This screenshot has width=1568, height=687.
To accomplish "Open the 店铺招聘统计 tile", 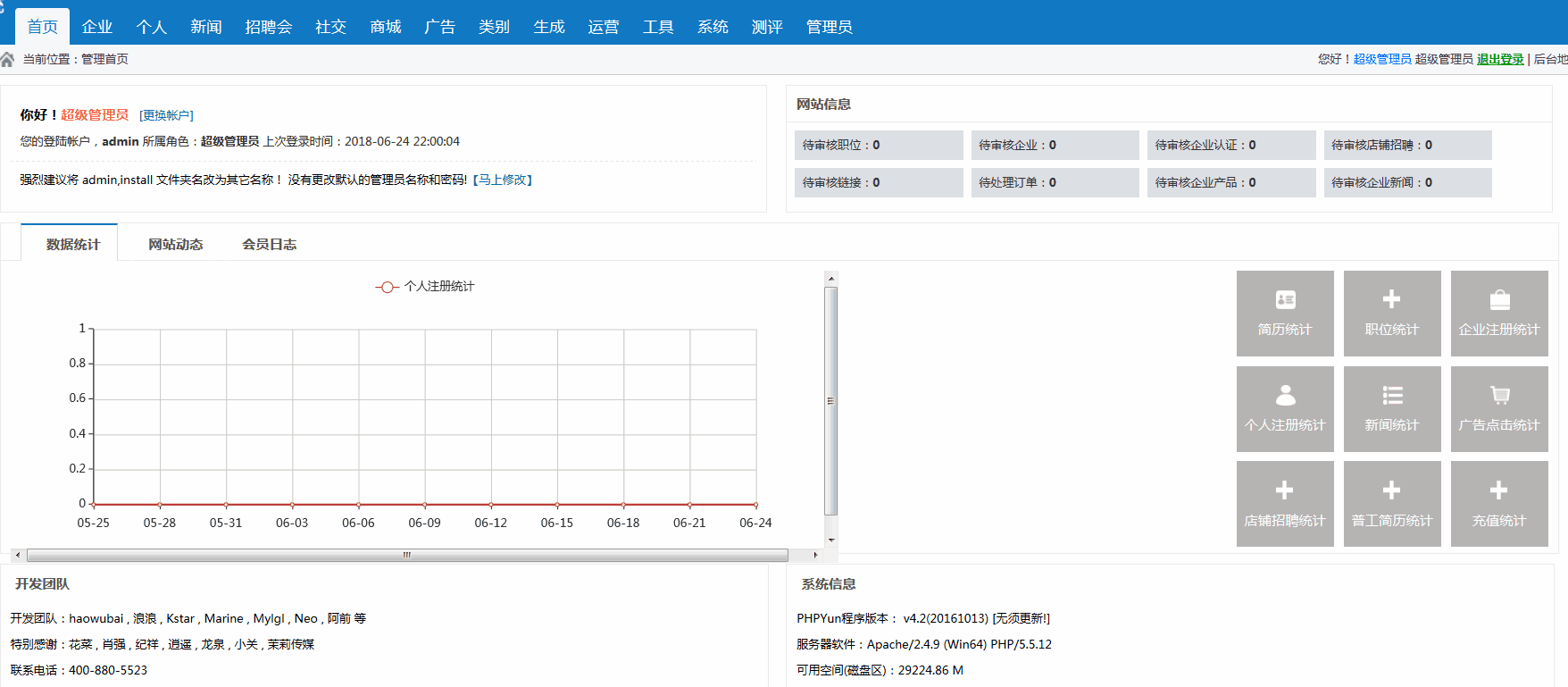I will click(1284, 503).
